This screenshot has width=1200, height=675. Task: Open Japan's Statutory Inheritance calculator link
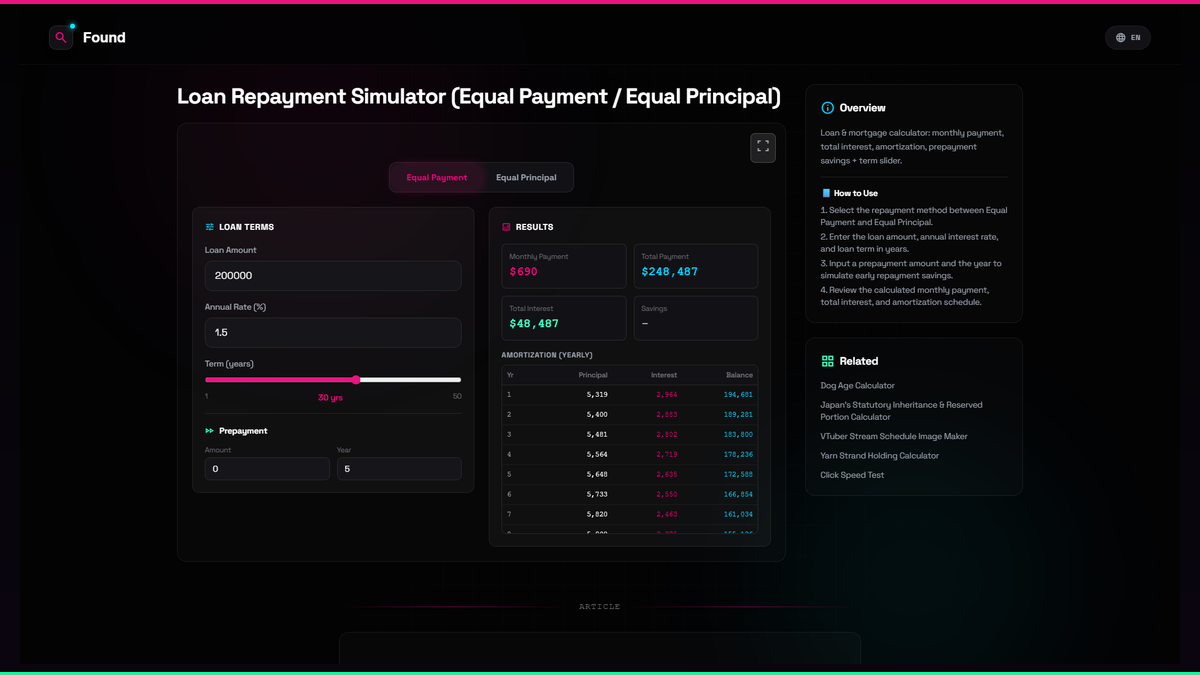pyautogui.click(x=902, y=411)
